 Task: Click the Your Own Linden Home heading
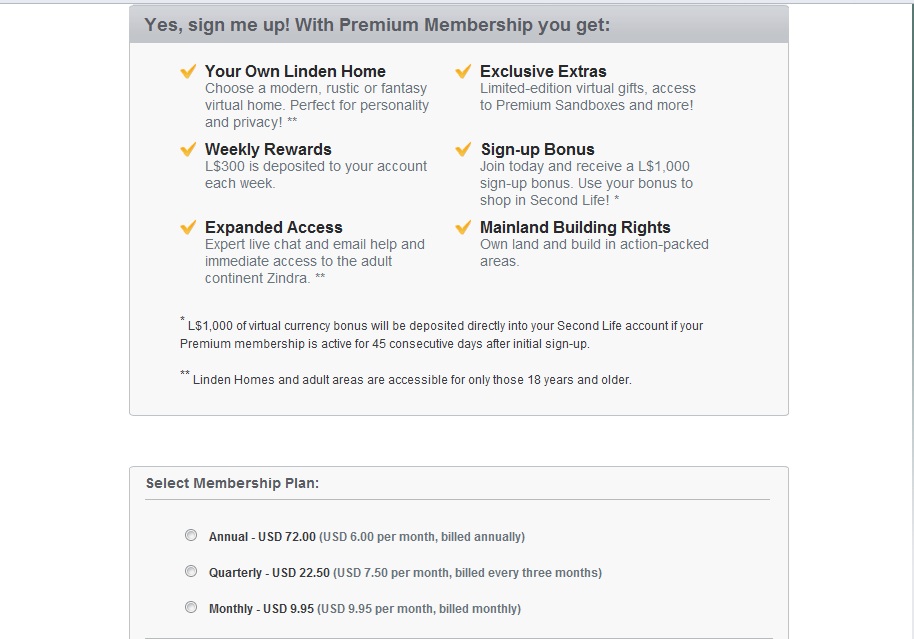[x=295, y=72]
